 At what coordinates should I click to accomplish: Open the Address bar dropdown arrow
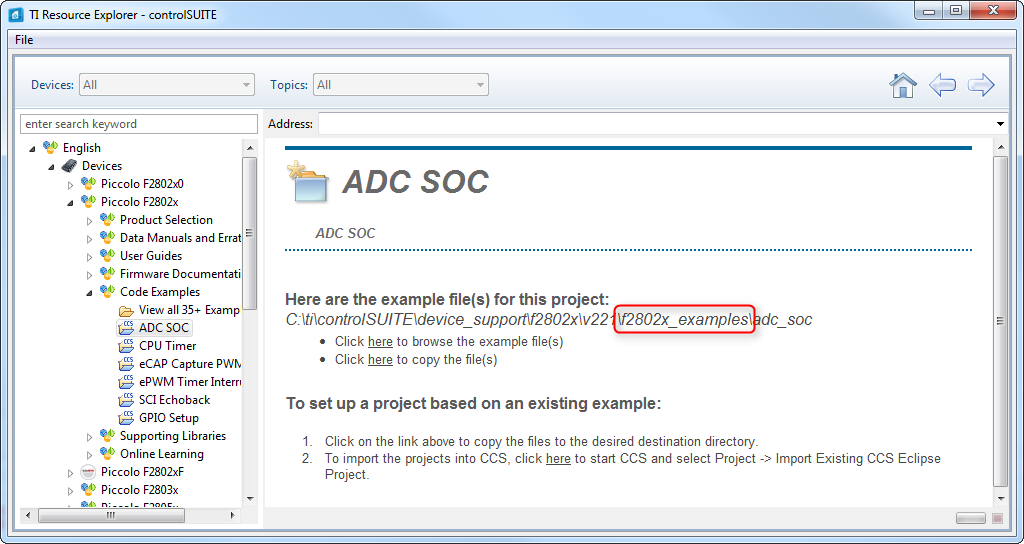[x=1000, y=124]
